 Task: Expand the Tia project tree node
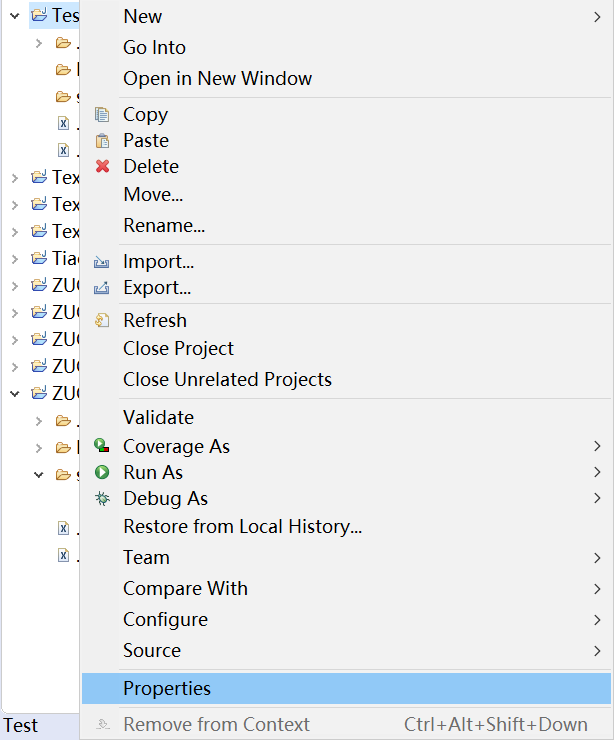tap(15, 258)
